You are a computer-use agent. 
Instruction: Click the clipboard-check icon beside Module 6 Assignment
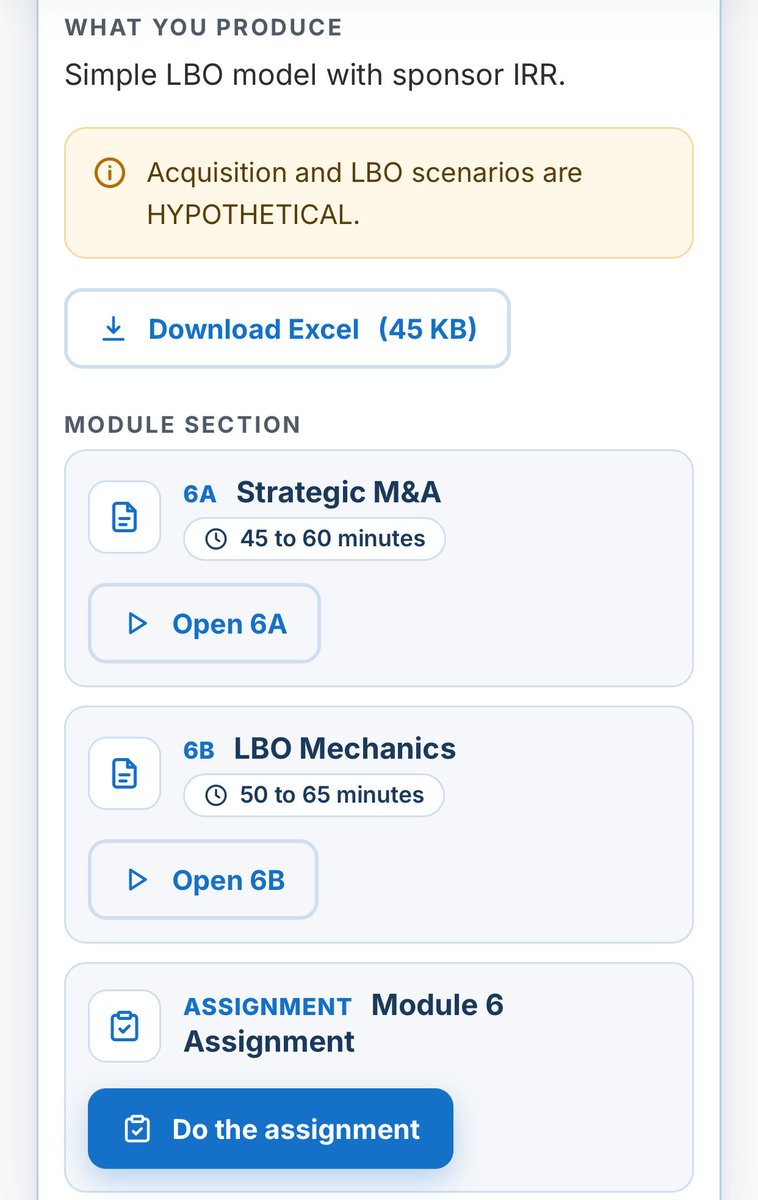125,1026
